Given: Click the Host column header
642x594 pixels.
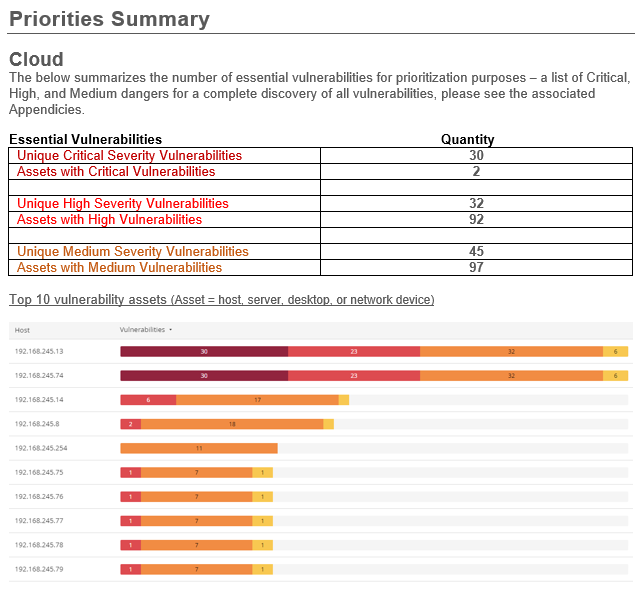Looking at the screenshot, I should 22,330.
